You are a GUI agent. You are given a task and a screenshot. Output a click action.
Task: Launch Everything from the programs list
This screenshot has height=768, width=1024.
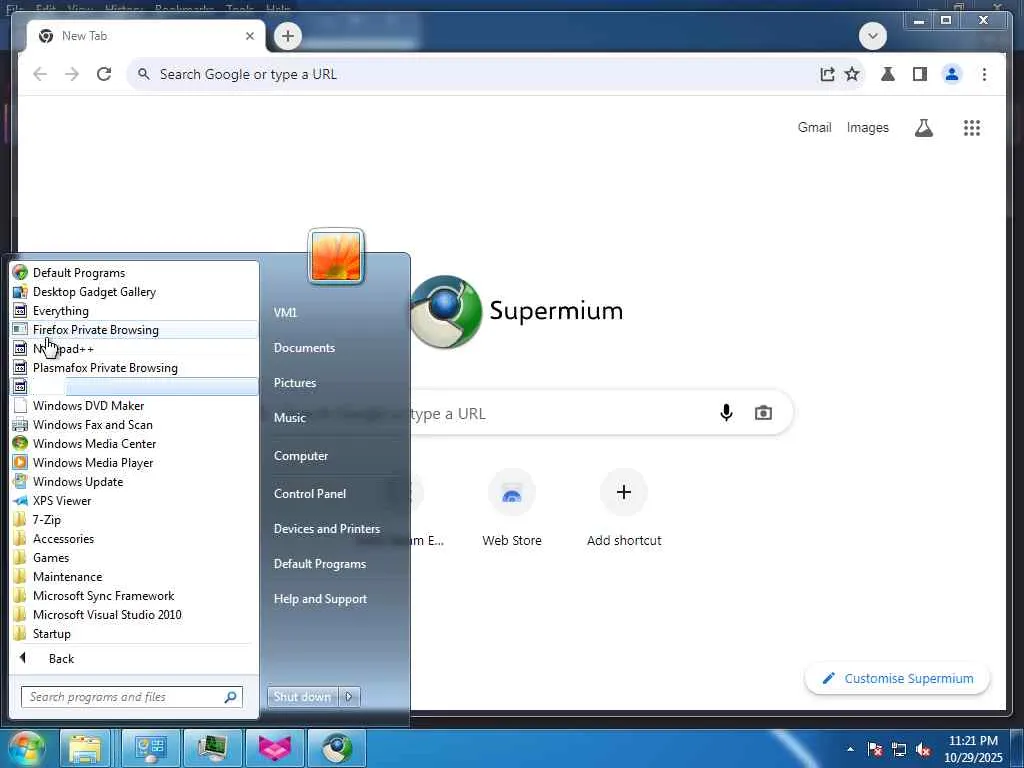[134, 311]
